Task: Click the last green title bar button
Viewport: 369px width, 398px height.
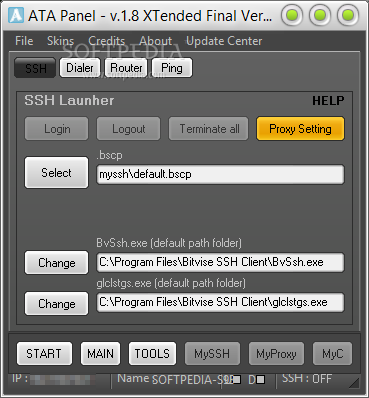Action: pyautogui.click(x=348, y=15)
